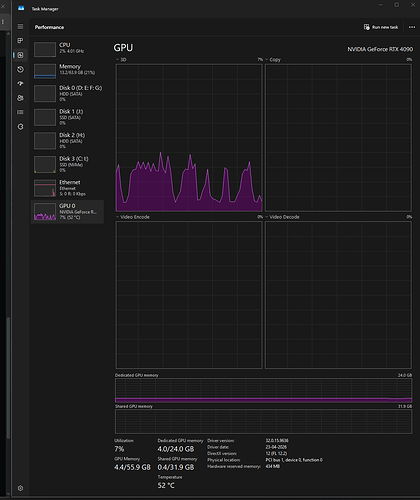Open the App history page icon

(20, 69)
